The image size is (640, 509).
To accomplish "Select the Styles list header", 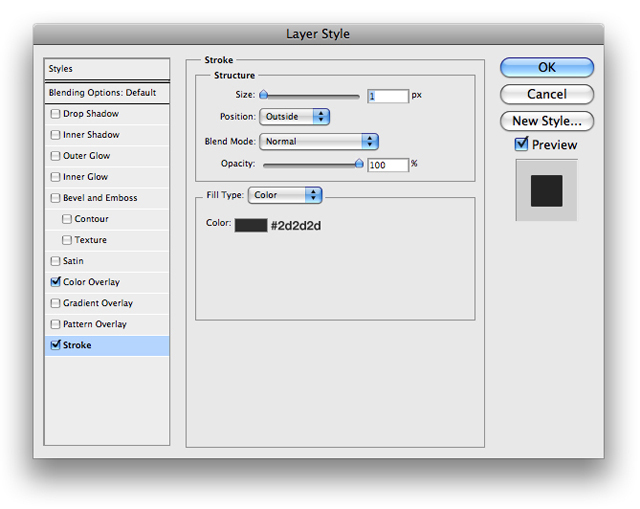I will [107, 69].
